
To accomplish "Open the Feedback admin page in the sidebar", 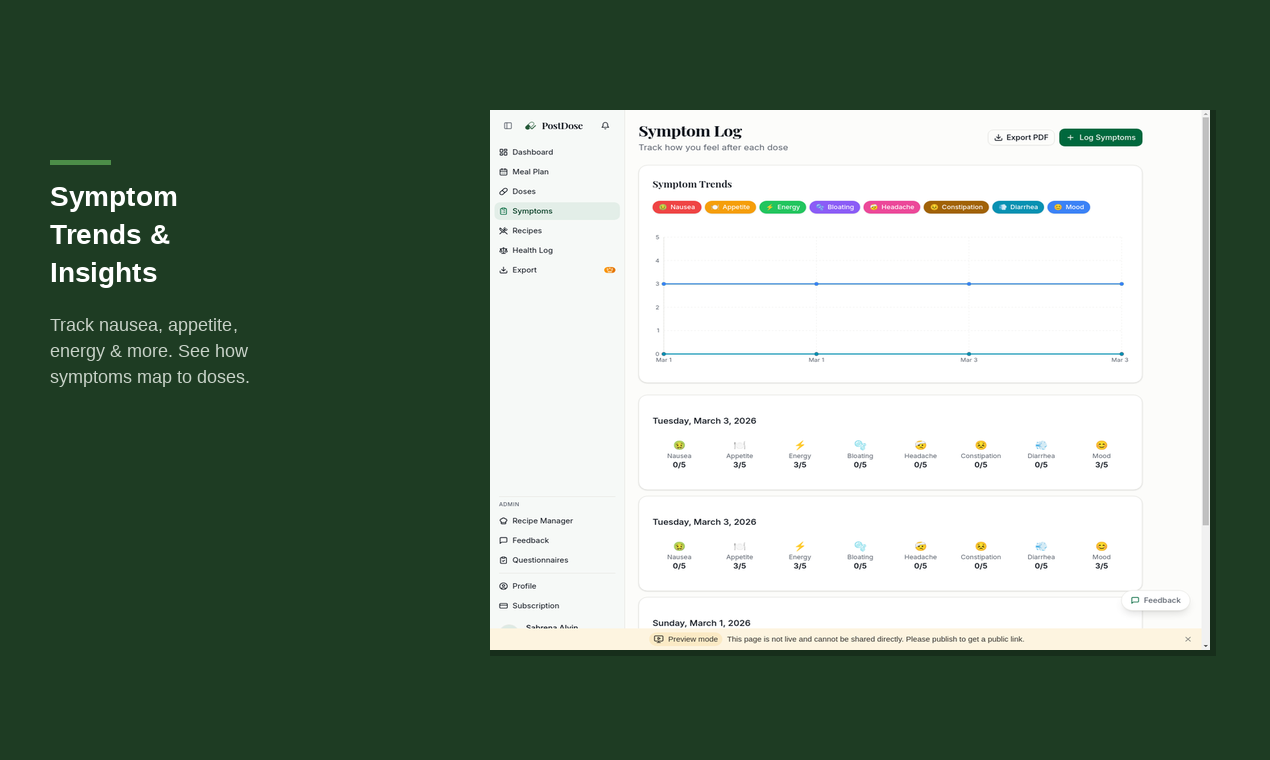I will [x=557, y=540].
